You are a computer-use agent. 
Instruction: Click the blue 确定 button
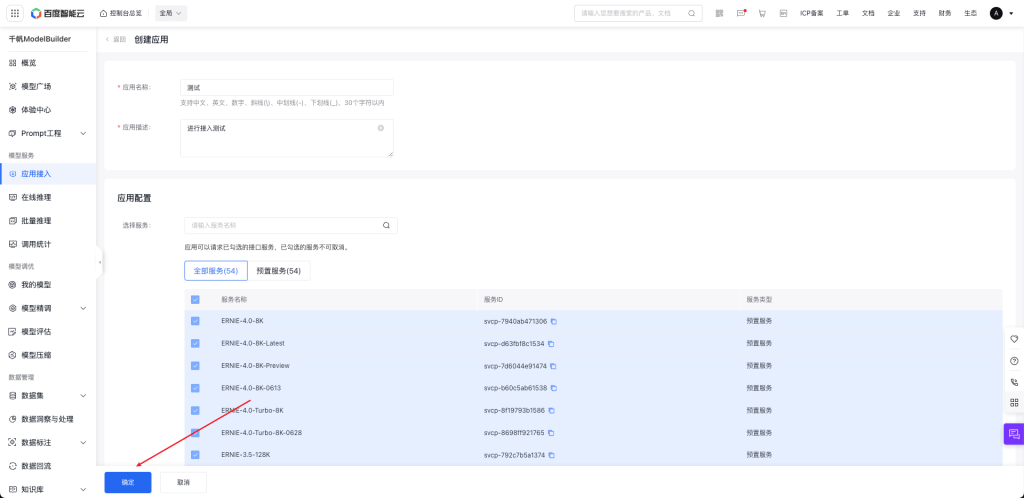[x=128, y=482]
